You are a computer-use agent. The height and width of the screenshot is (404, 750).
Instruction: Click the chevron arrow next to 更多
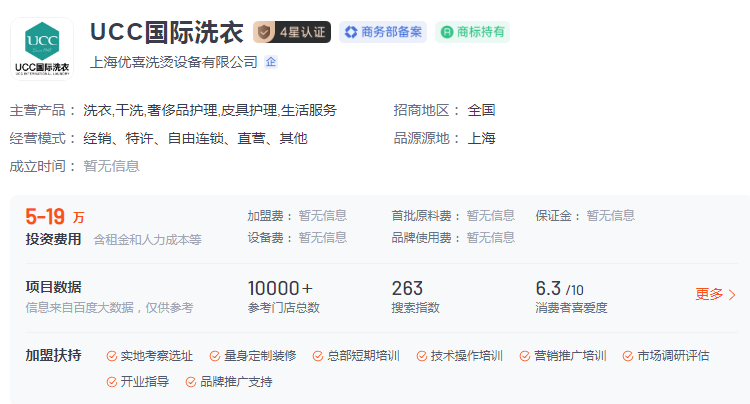pos(732,295)
